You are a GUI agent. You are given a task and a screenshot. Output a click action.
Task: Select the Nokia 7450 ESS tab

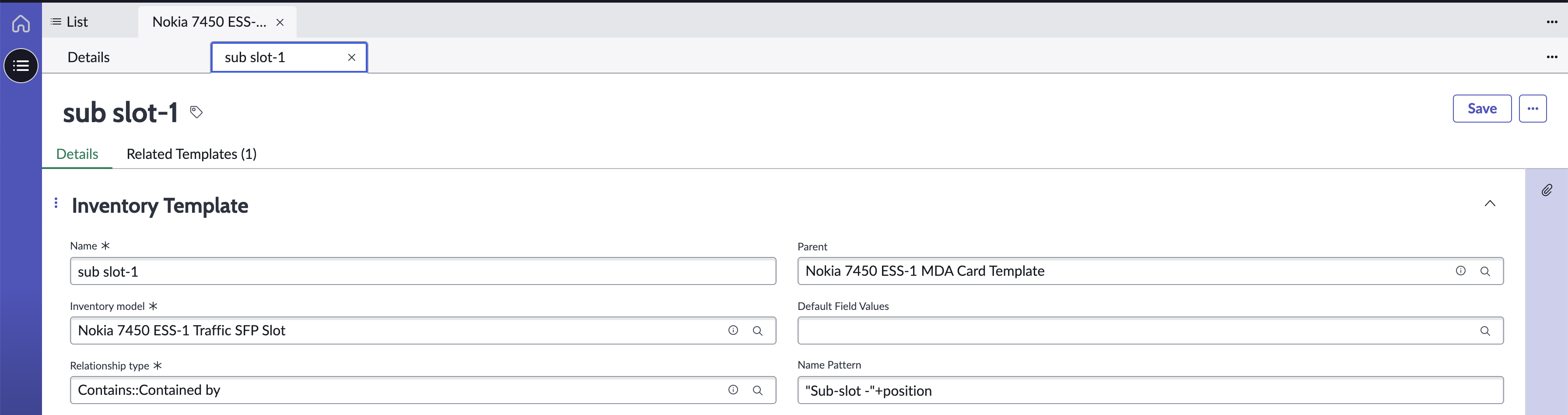209,22
